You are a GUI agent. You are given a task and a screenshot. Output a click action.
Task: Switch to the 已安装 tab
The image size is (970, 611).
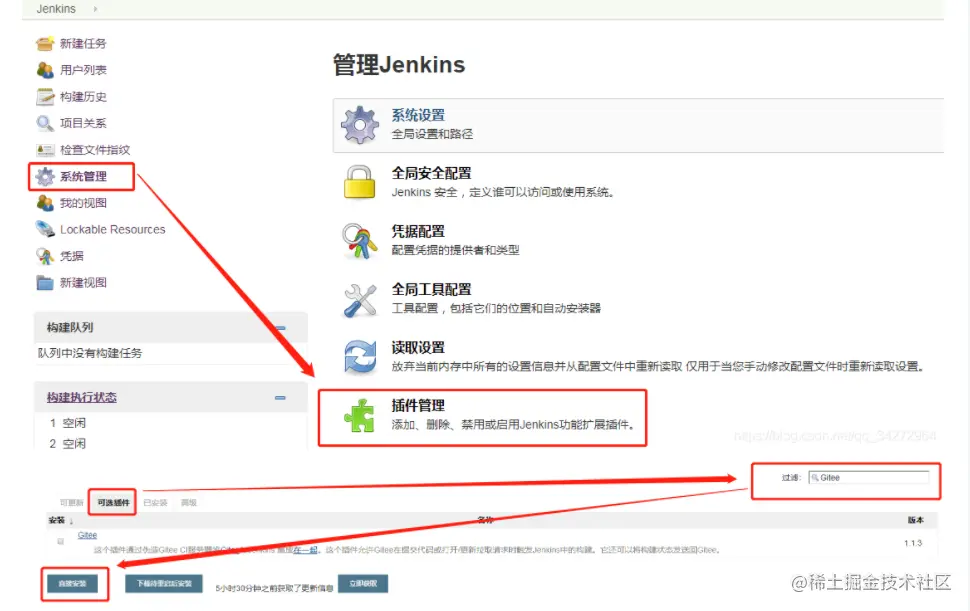(155, 503)
